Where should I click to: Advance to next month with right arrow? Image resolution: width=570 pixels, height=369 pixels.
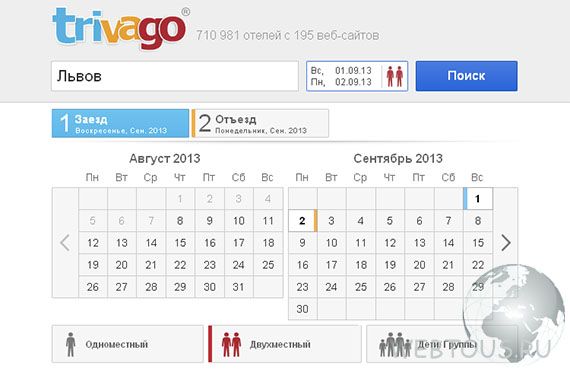tap(506, 242)
